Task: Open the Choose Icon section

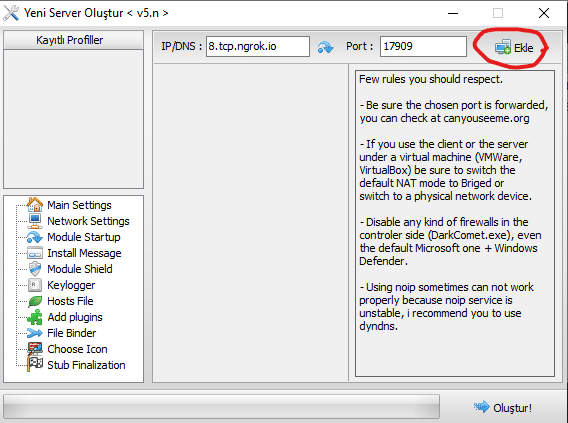Action: click(x=77, y=349)
